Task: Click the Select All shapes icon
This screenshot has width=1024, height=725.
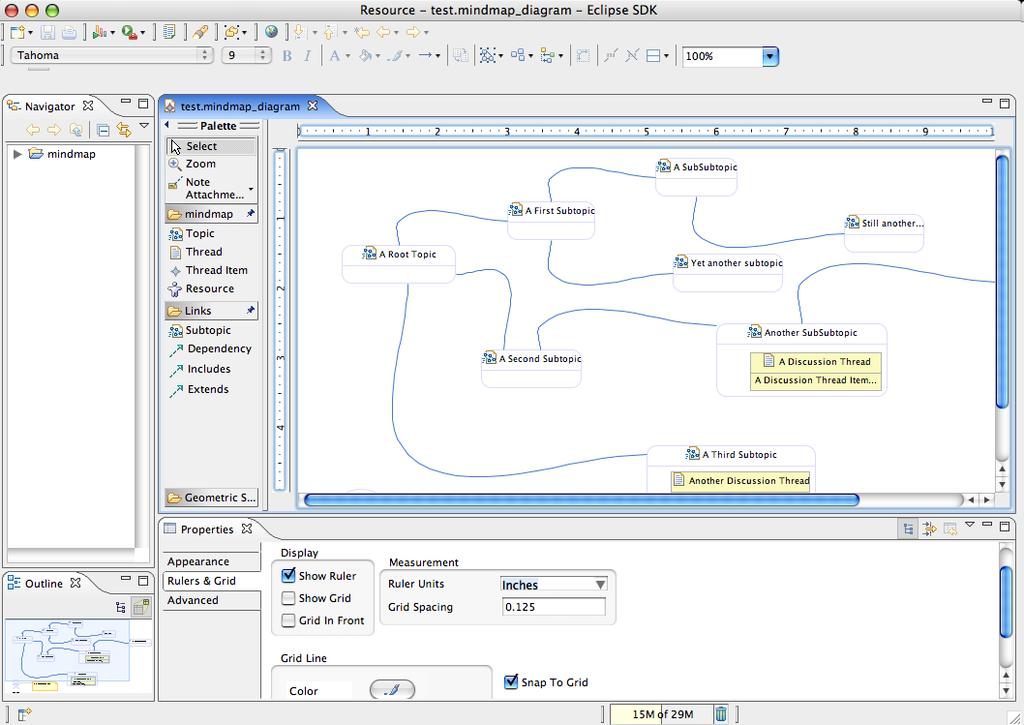Action: pyautogui.click(x=487, y=56)
